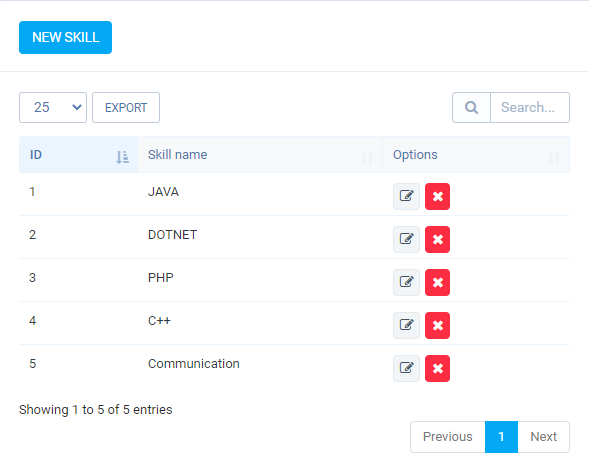Edit the C++ skill entry

click(406, 325)
